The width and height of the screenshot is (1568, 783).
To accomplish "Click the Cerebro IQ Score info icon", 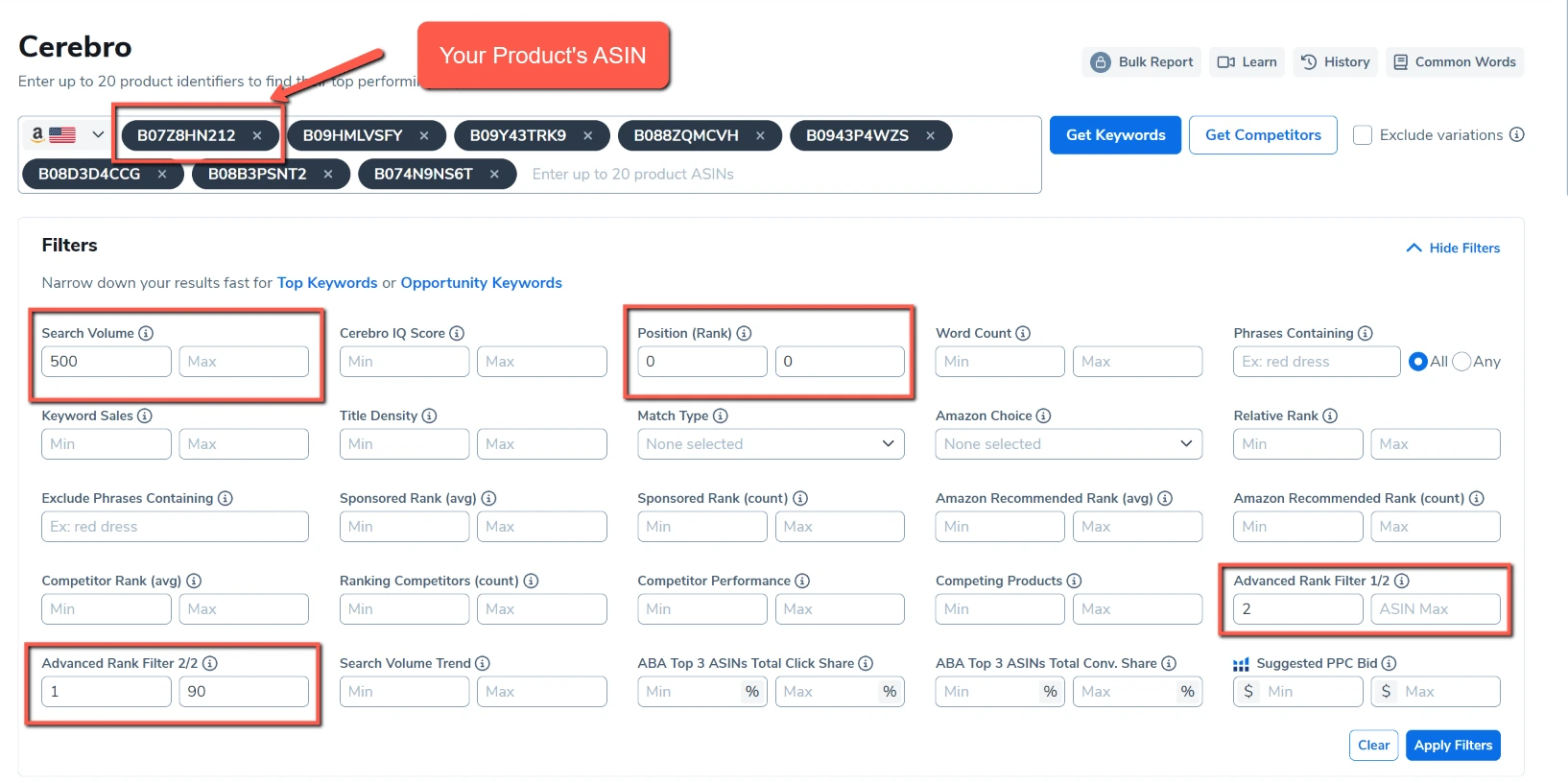I will [457, 333].
